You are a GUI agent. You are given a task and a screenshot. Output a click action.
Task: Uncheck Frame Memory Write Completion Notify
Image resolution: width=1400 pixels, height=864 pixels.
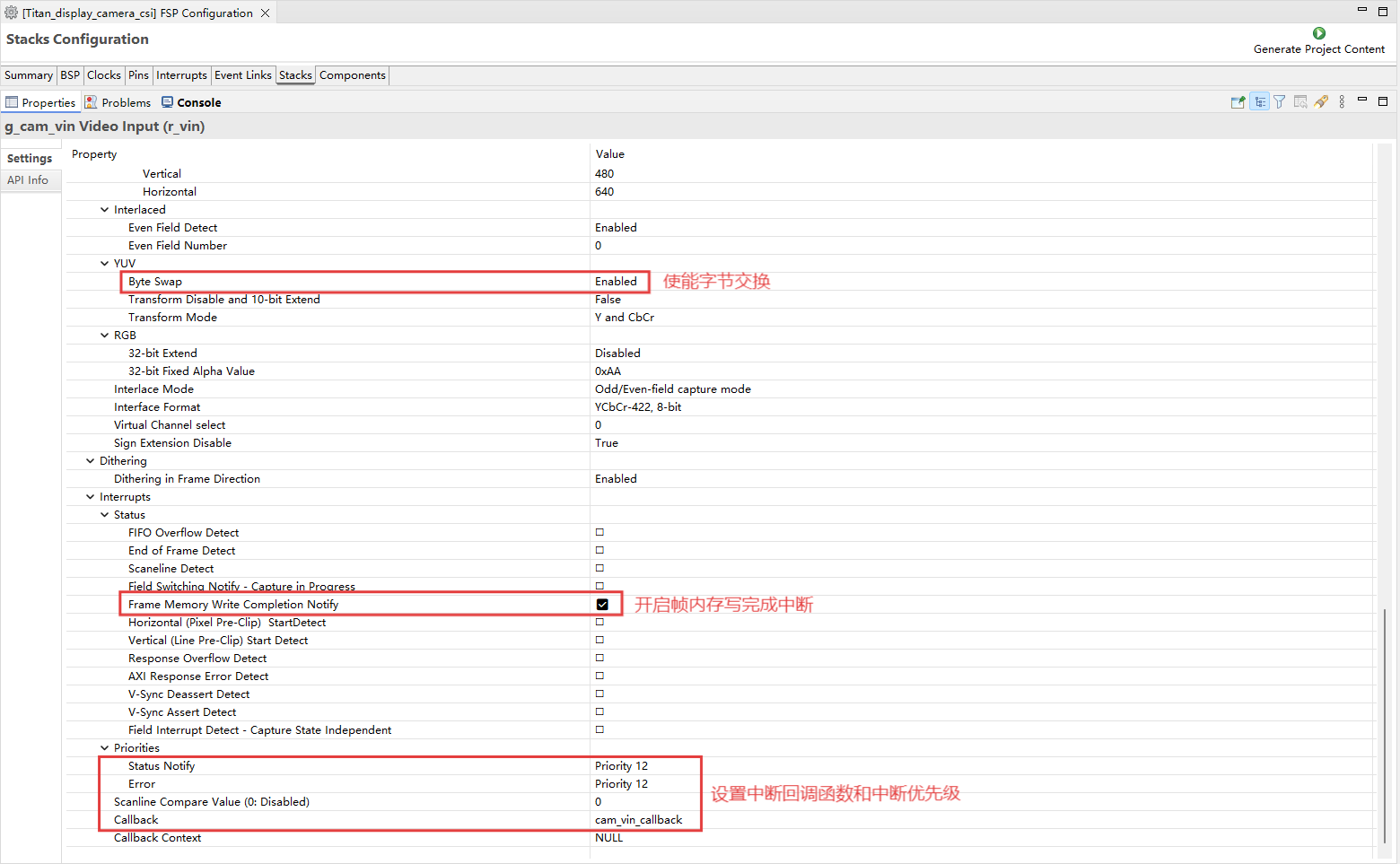[602, 605]
